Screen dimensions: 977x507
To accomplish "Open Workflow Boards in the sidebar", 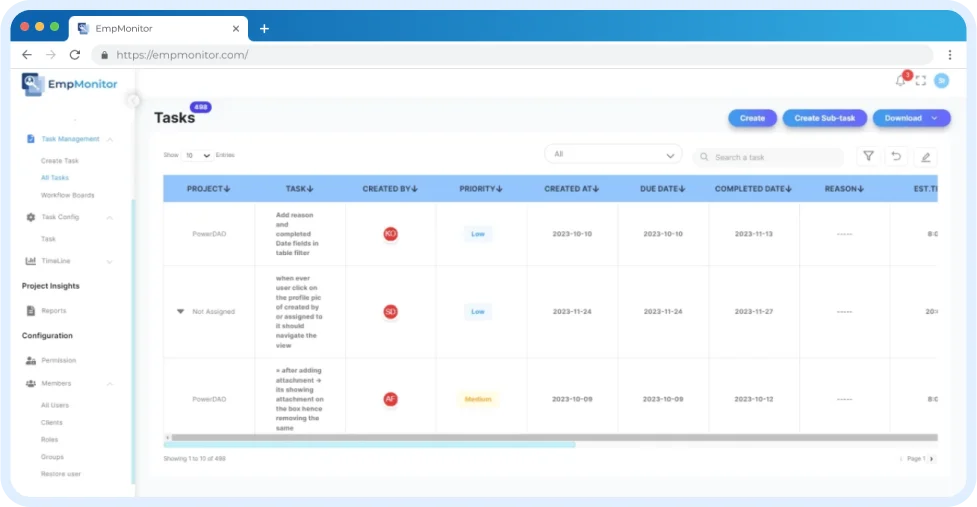I will click(x=67, y=195).
